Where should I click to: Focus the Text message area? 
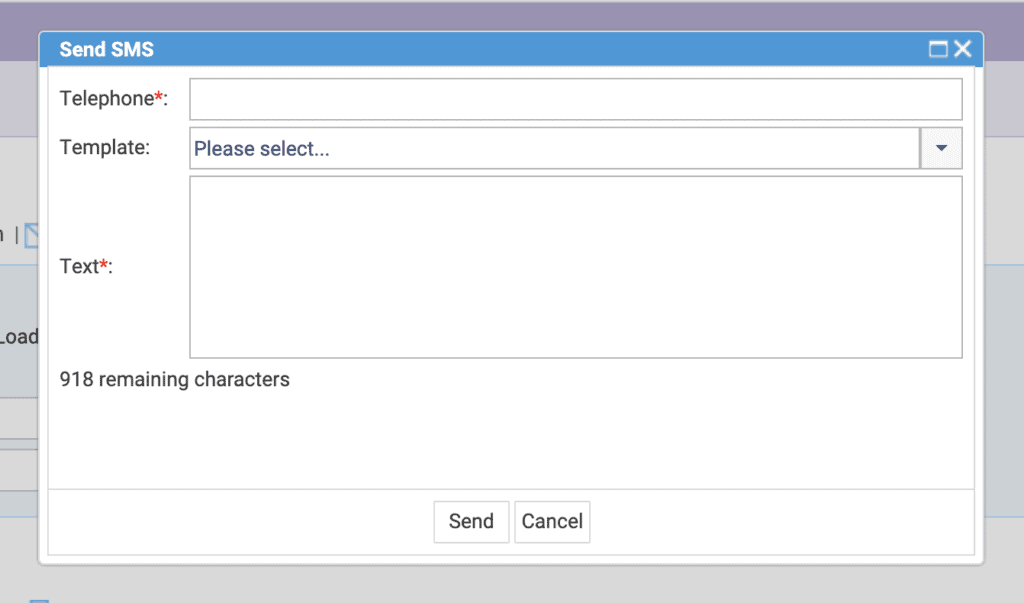(x=575, y=267)
